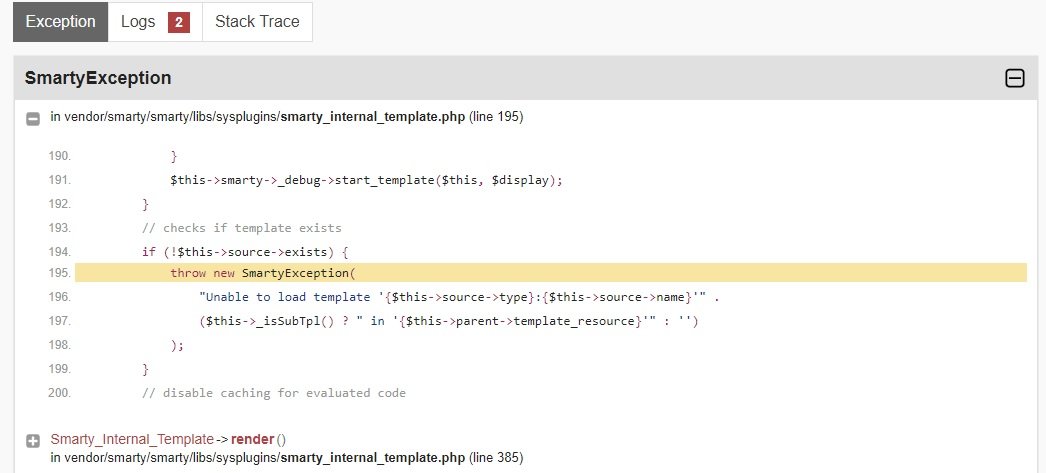Collapse the SmartyException panel
1046x473 pixels.
pos(1014,78)
